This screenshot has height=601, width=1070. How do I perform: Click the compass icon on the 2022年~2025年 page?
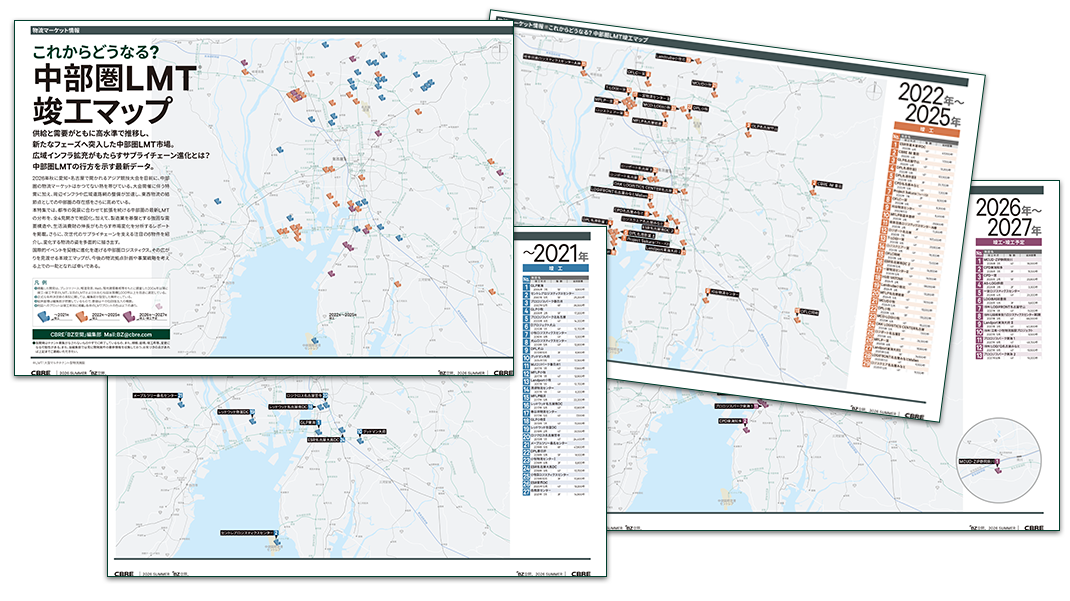874,90
